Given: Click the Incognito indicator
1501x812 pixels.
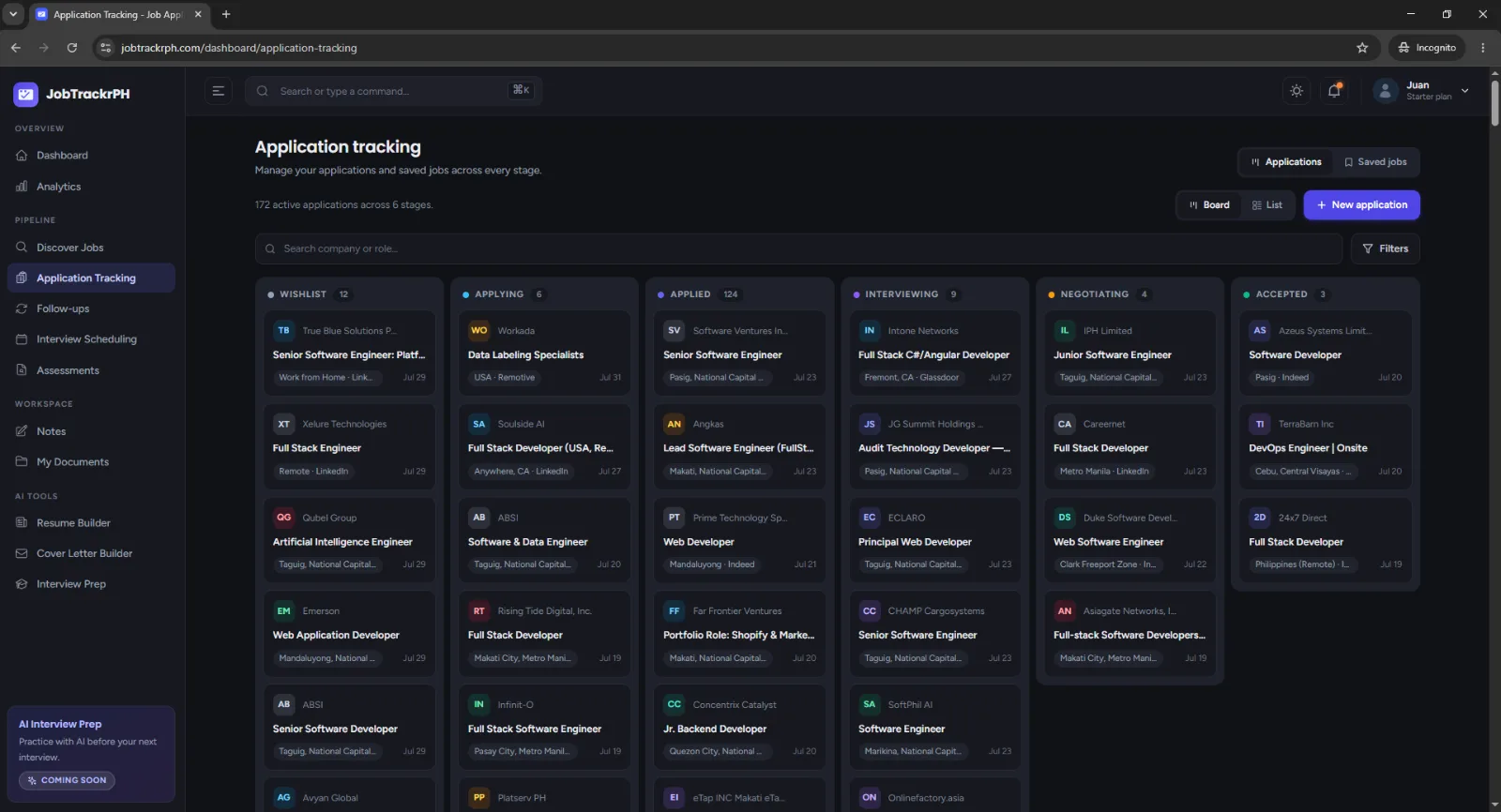Looking at the screenshot, I should [x=1427, y=48].
